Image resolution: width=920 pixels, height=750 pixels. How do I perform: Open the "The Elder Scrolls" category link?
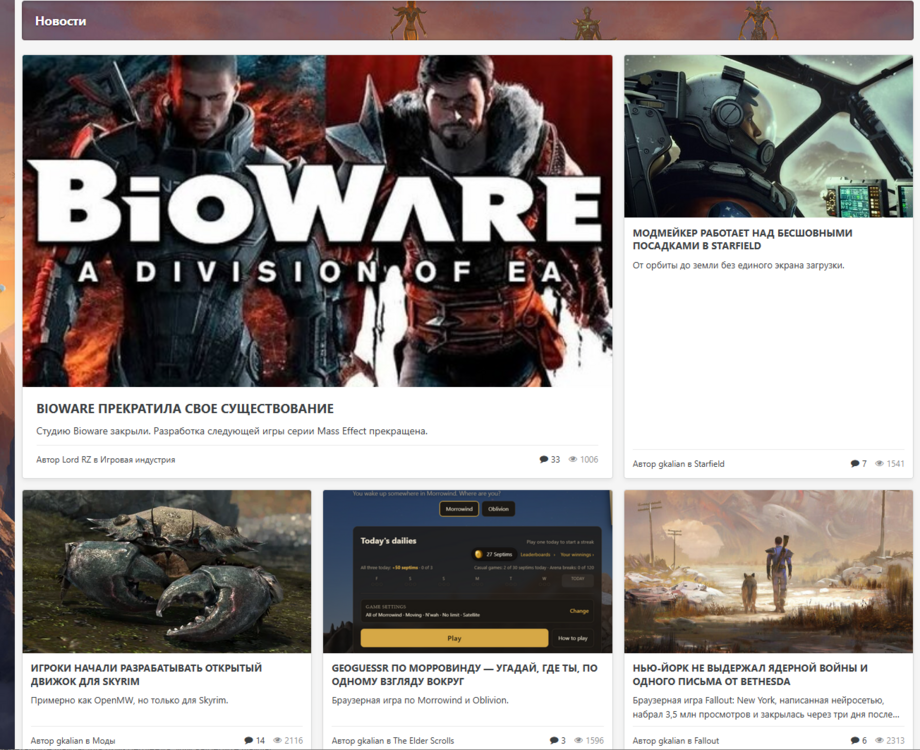pos(424,741)
